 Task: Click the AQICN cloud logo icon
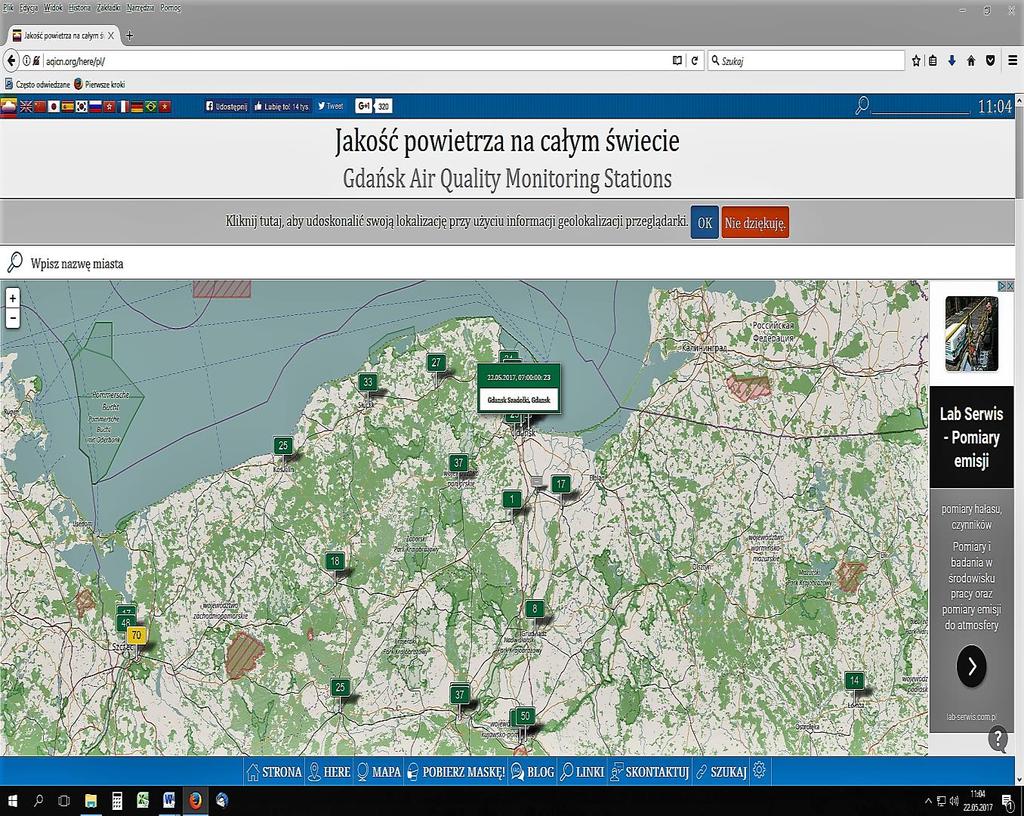[x=8, y=106]
